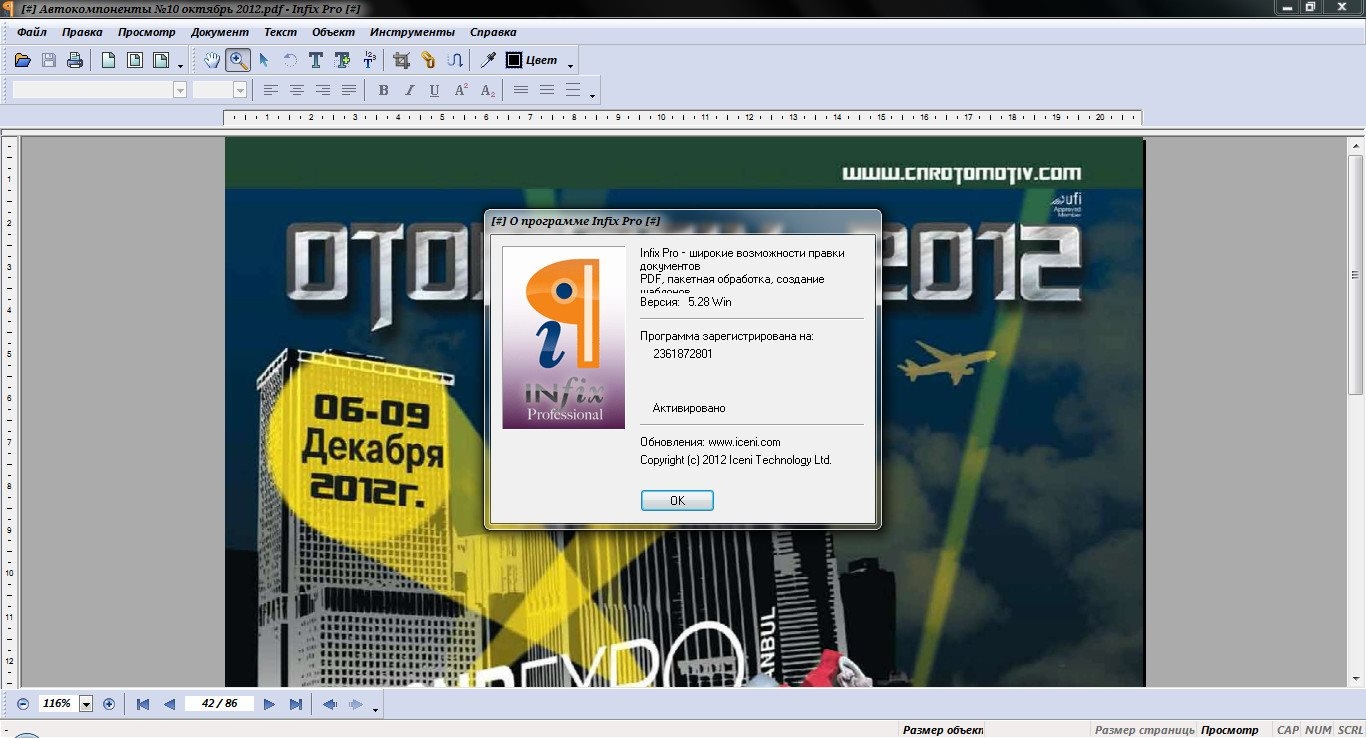Pick the Eyedropper tool
This screenshot has width=1366, height=738.
(488, 60)
